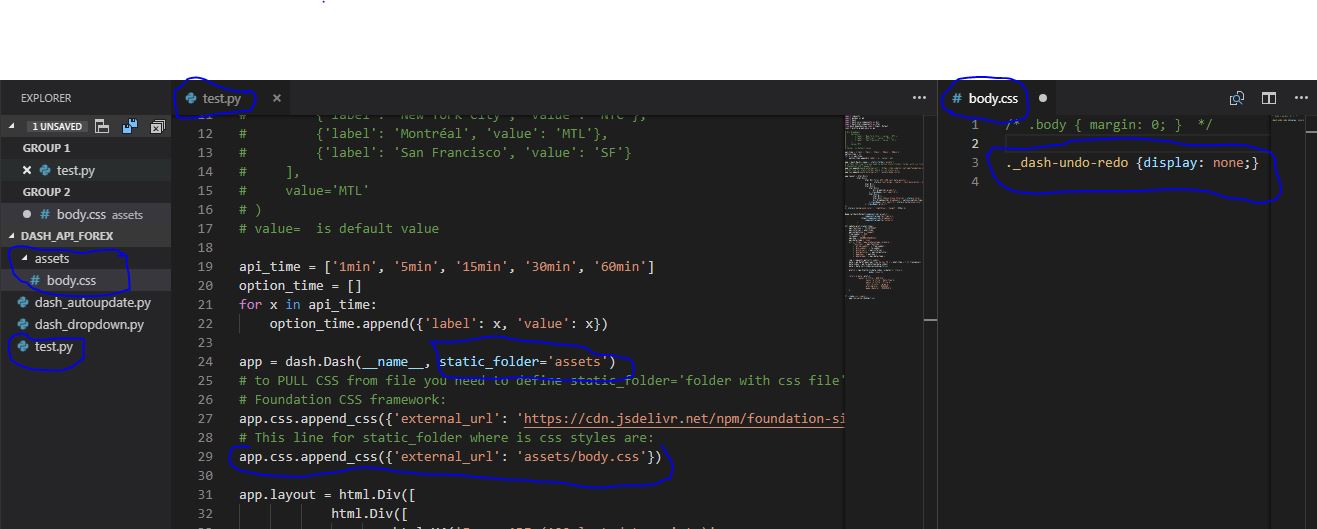This screenshot has width=1317, height=529.
Task: Click empty line 2 in body.css
Action: tap(1136, 144)
